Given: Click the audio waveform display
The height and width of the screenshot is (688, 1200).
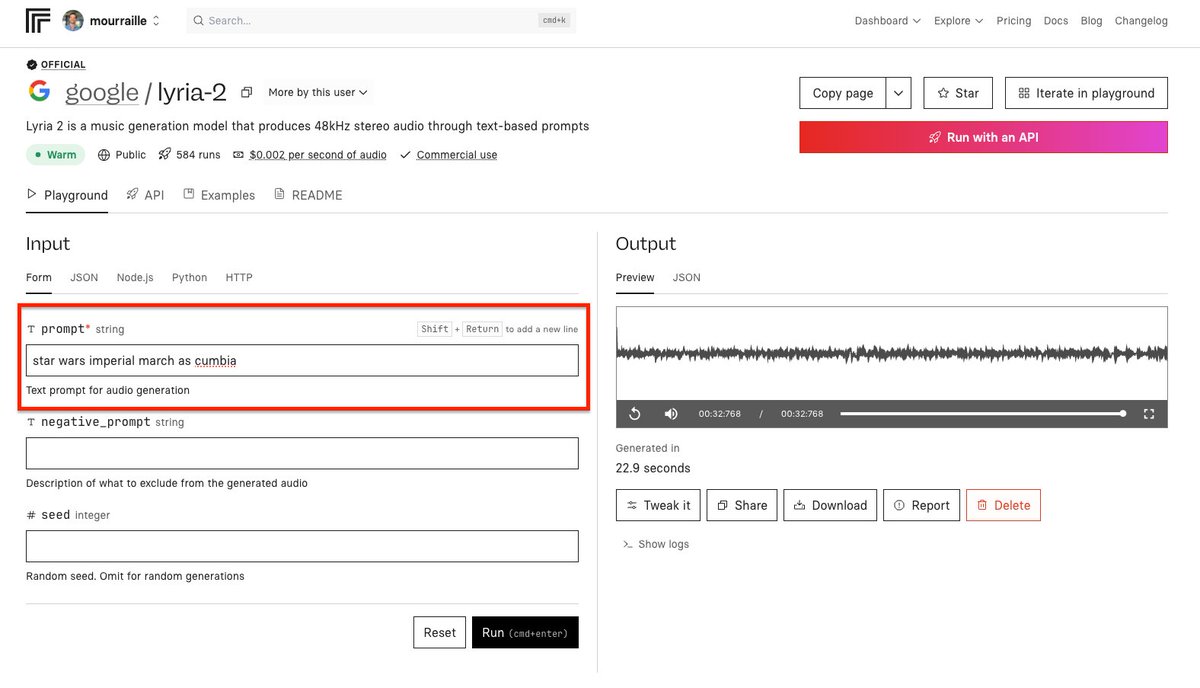Looking at the screenshot, I should [x=892, y=354].
